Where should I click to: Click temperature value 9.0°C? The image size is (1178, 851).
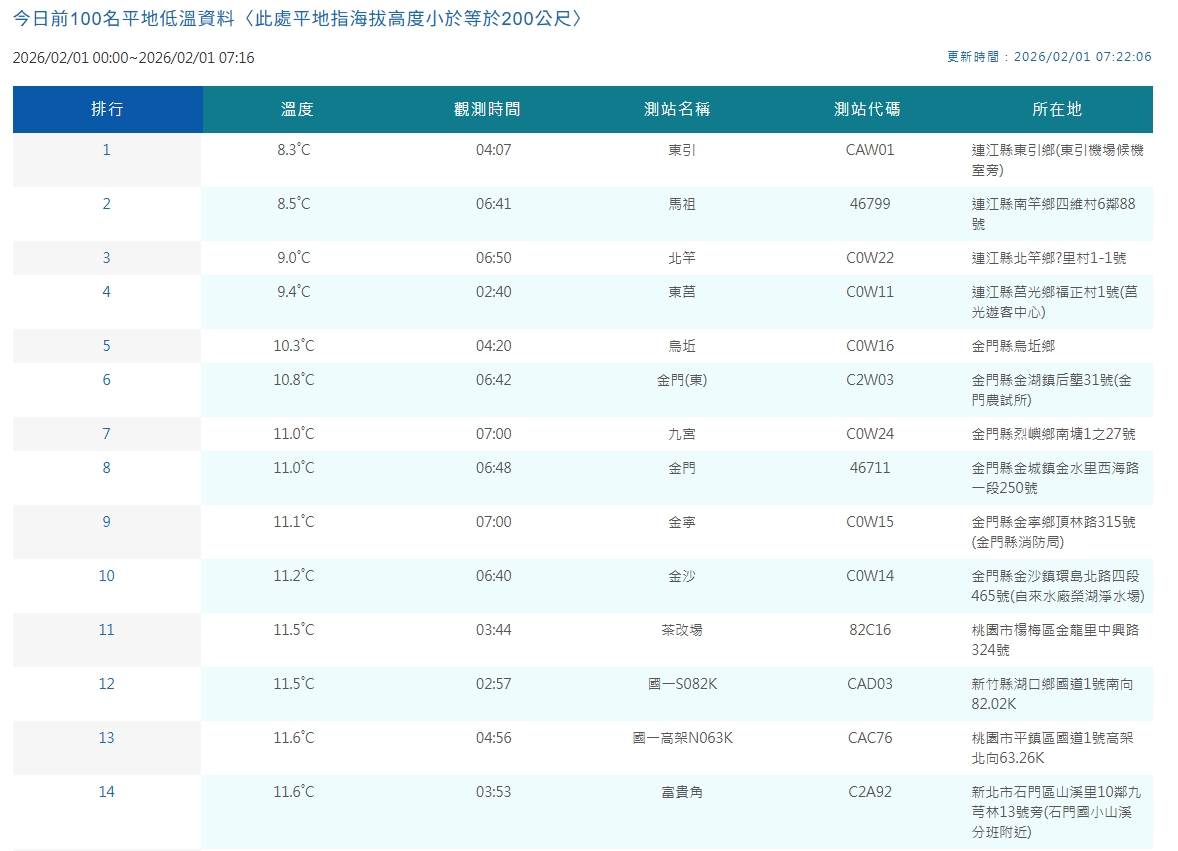point(294,258)
